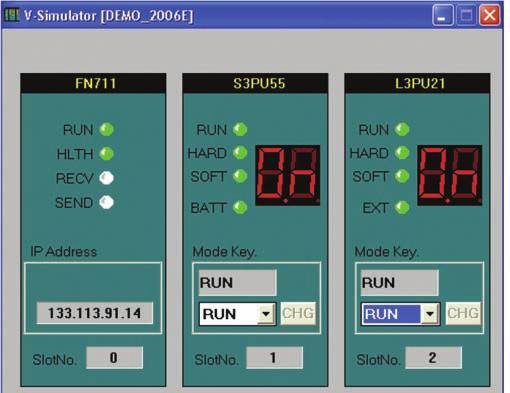Screen dimensions: 510x393
Task: Click the S3PU55 current mode RUN field
Action: (237, 283)
